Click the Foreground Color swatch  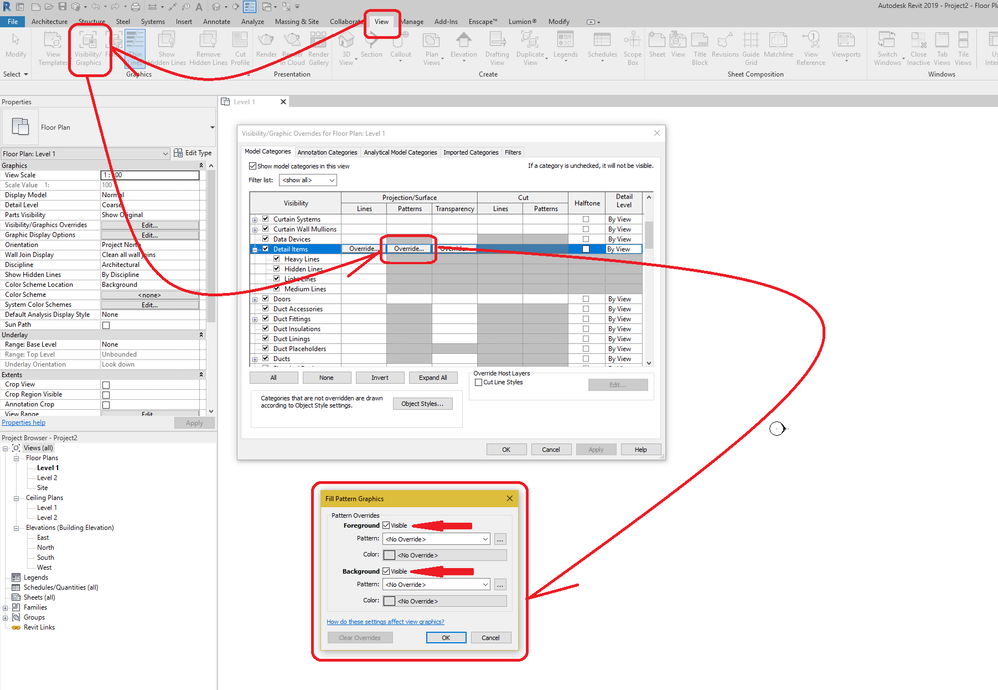tap(390, 555)
